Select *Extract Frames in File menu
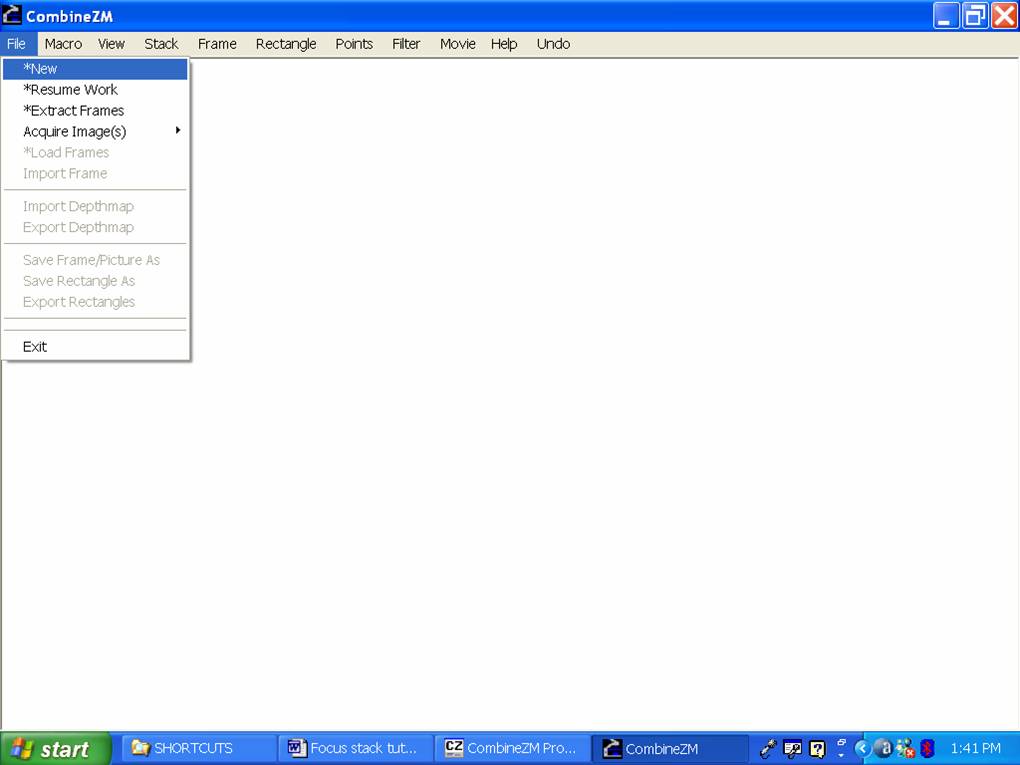Viewport: 1020px width, 765px height. point(95,111)
